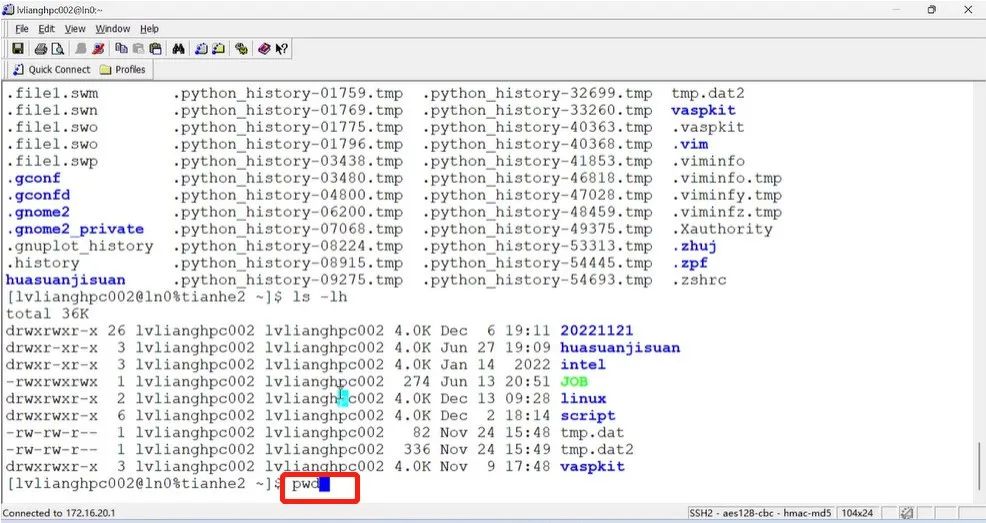Click the '.file1.swm' file name
This screenshot has width=986, height=523.
52,93
